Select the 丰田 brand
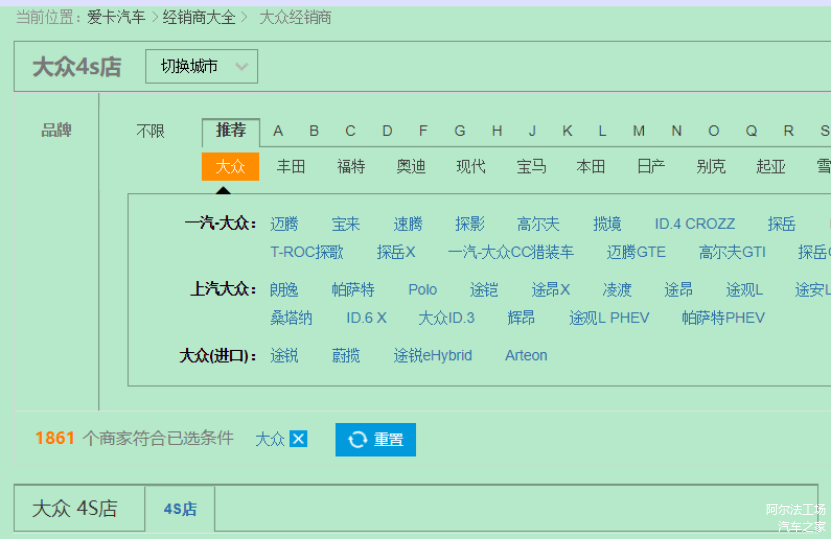This screenshot has width=831, height=540. click(291, 167)
